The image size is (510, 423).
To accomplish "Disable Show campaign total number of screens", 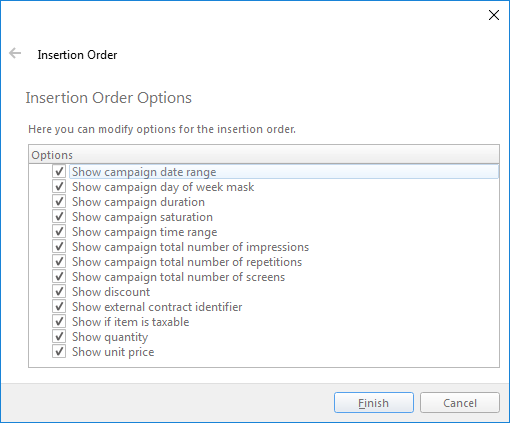I will 59,277.
